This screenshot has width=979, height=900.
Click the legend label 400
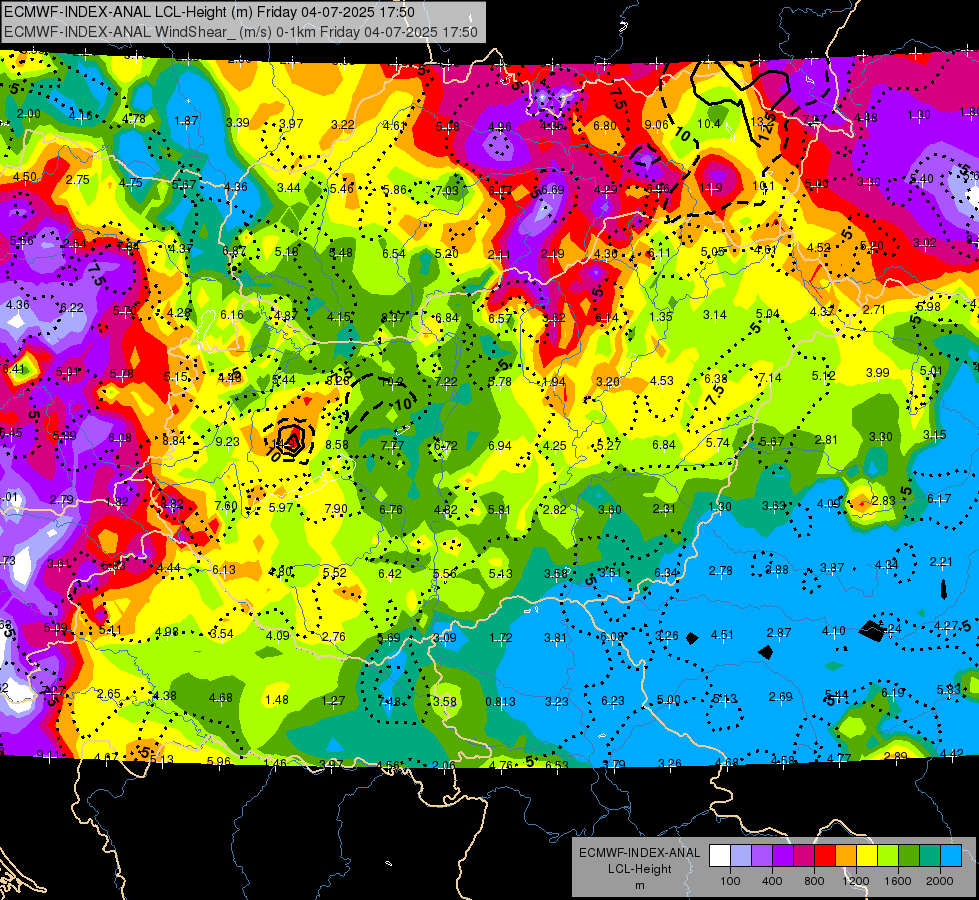coord(772,881)
